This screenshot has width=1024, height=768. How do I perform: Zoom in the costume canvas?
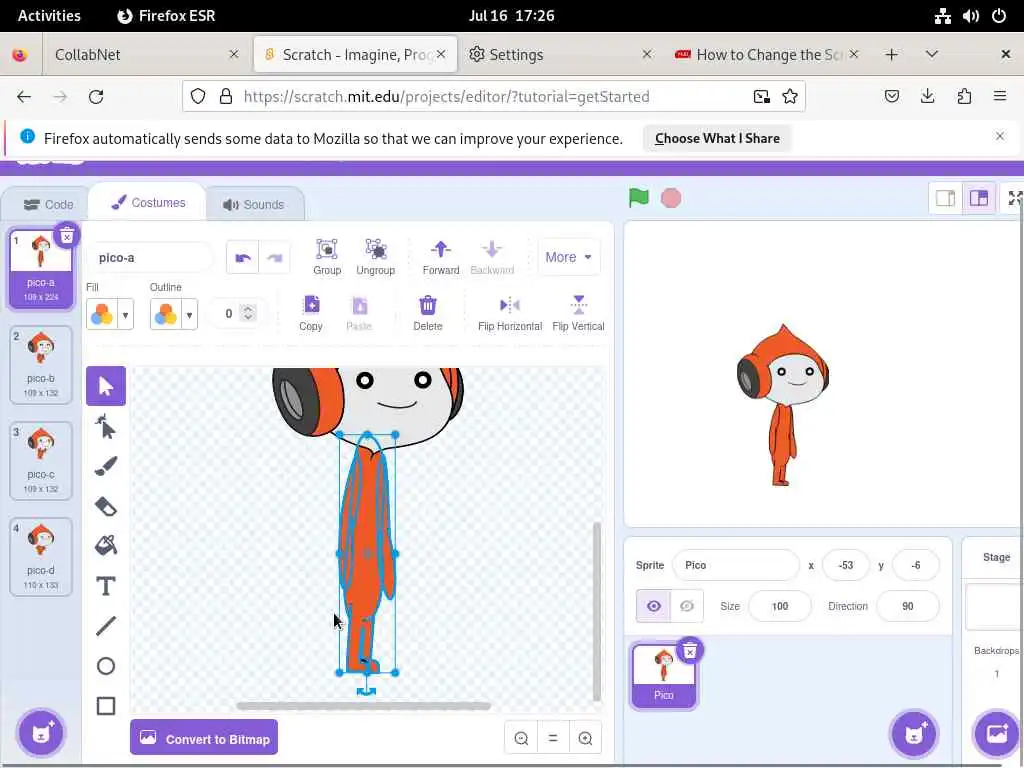pyautogui.click(x=585, y=738)
